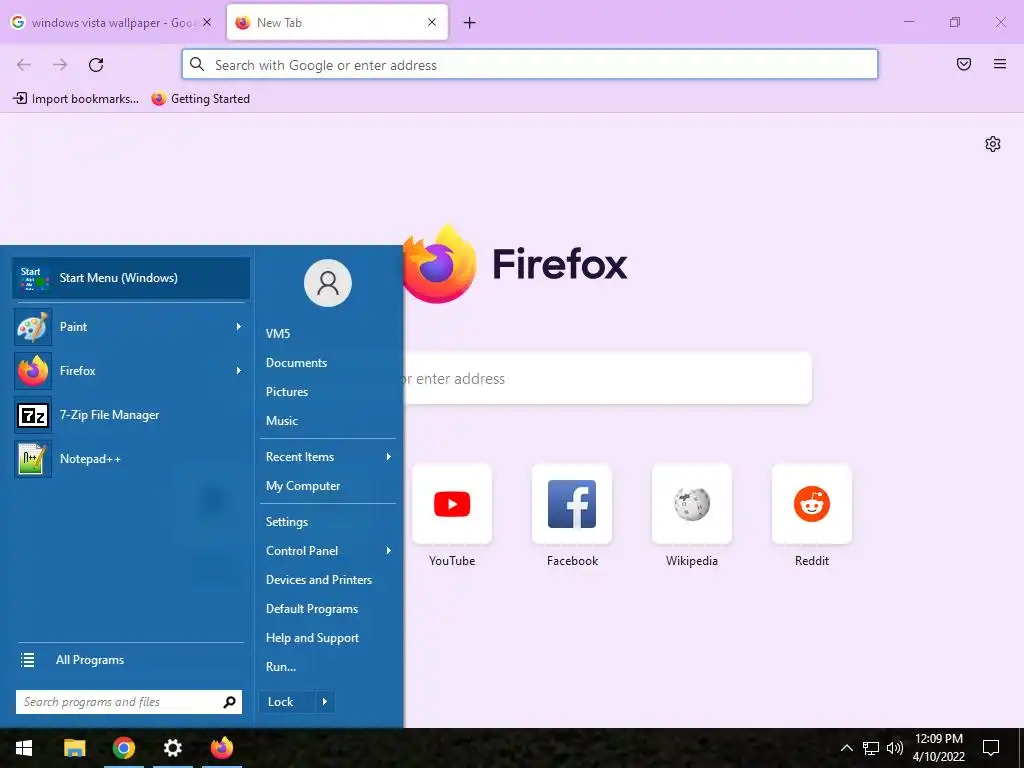Click the Firefox address bar

point(530,65)
